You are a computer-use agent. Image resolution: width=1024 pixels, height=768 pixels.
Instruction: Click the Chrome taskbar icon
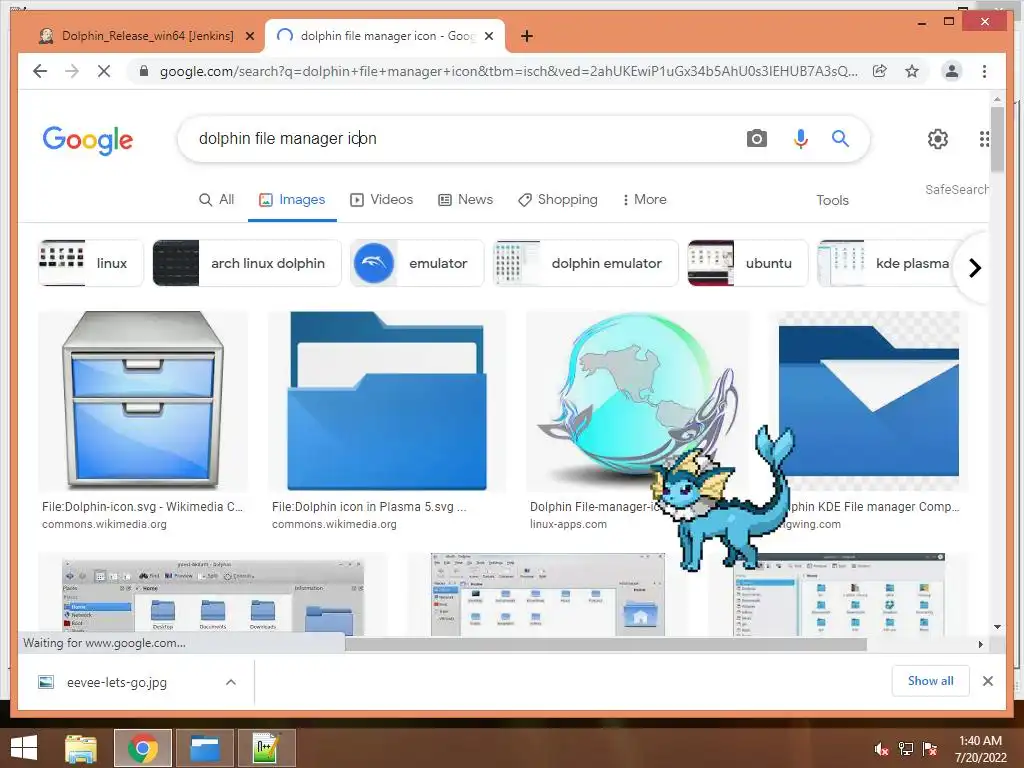tap(143, 748)
